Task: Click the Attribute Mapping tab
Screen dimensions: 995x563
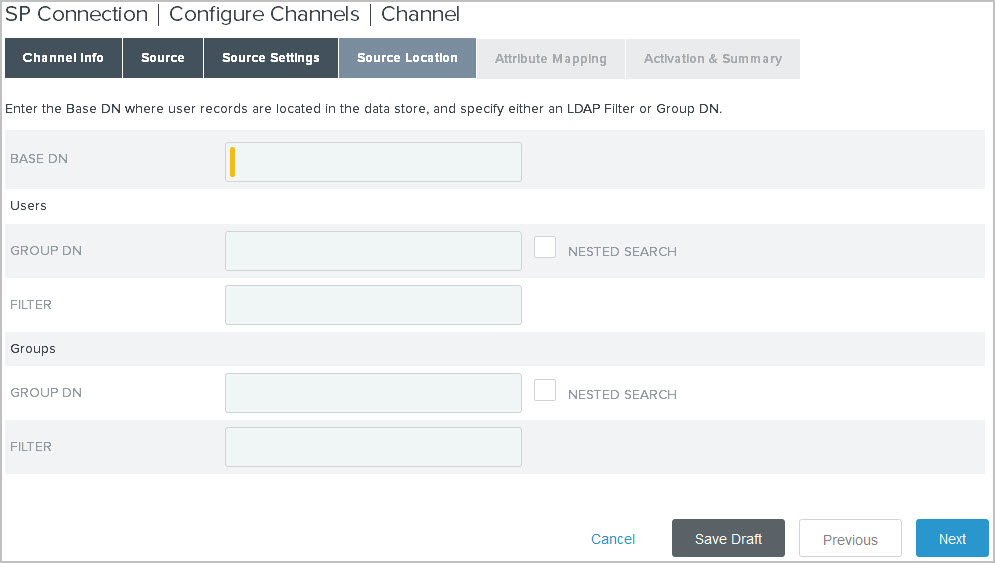Action: click(x=550, y=59)
